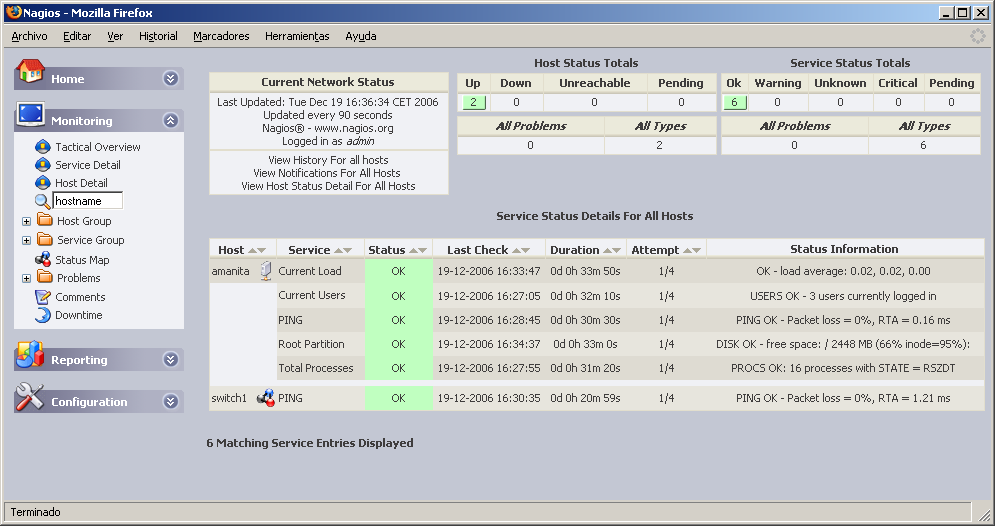995x526 pixels.
Task: Click the Monitoring screen icon
Action: tap(30, 115)
